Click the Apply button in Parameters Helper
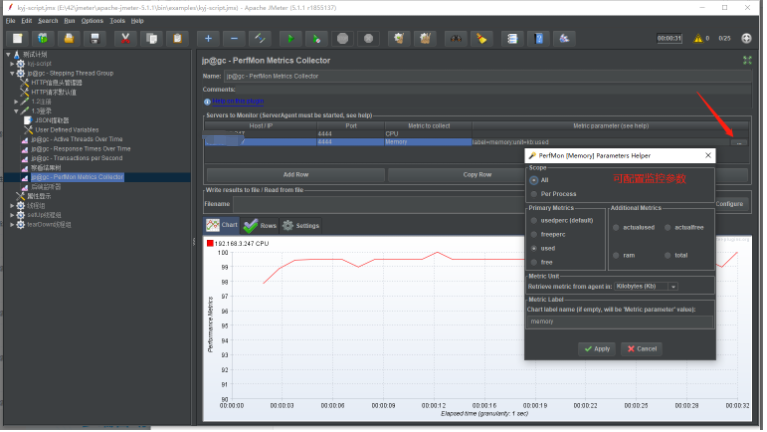Image resolution: width=767 pixels, height=432 pixels. coord(596,348)
